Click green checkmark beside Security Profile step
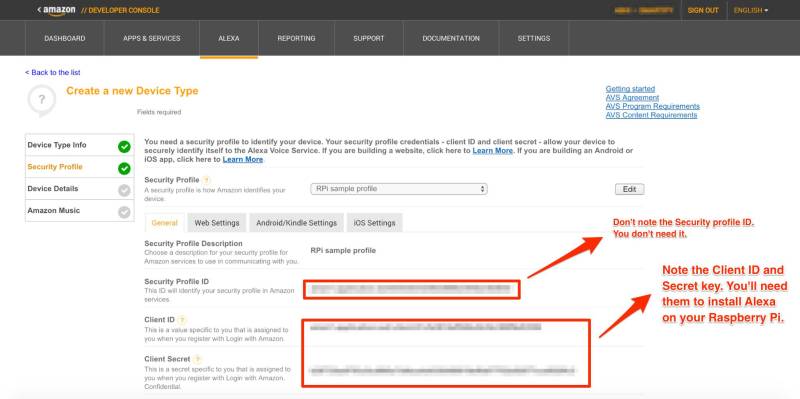Image resolution: width=800 pixels, height=399 pixels. click(124, 168)
